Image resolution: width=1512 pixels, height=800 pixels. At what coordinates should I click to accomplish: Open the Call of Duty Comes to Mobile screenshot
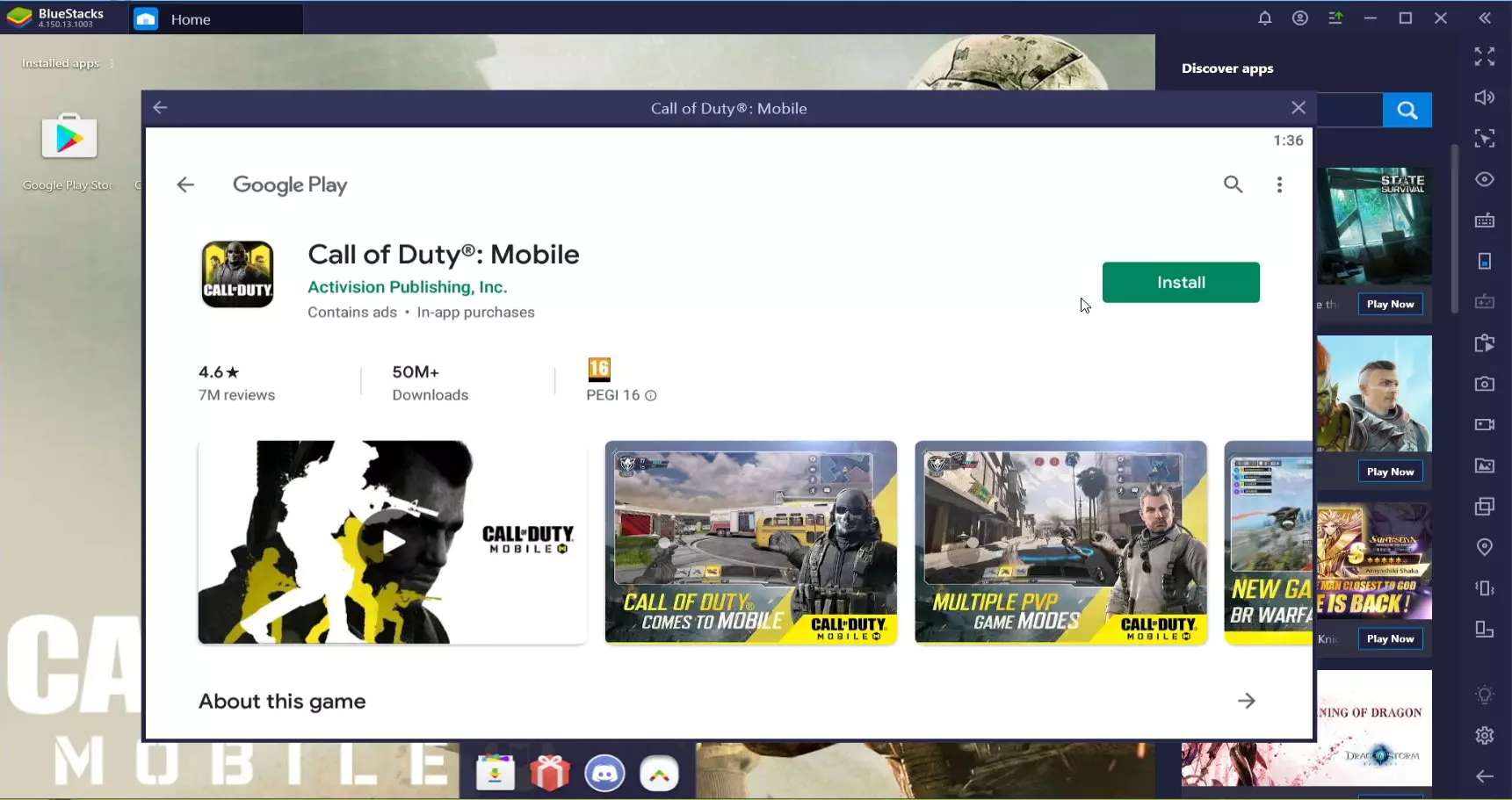tap(750, 543)
